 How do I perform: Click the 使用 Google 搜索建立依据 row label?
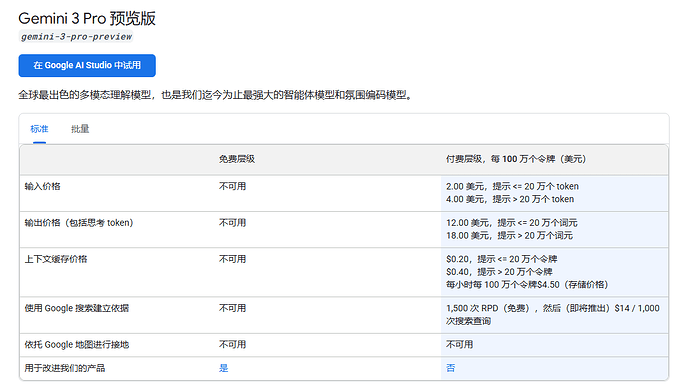[77, 308]
